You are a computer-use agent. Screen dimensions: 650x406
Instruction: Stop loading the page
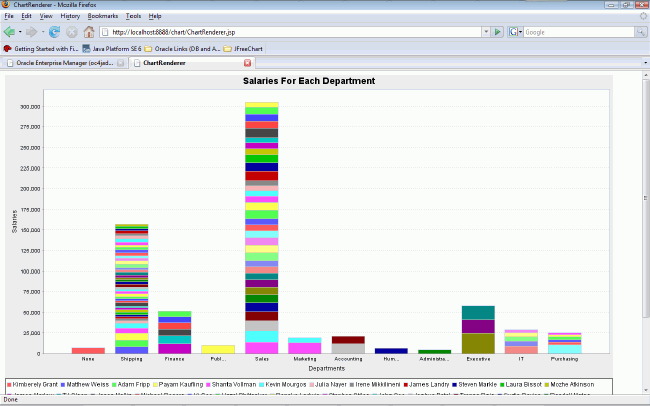72,32
